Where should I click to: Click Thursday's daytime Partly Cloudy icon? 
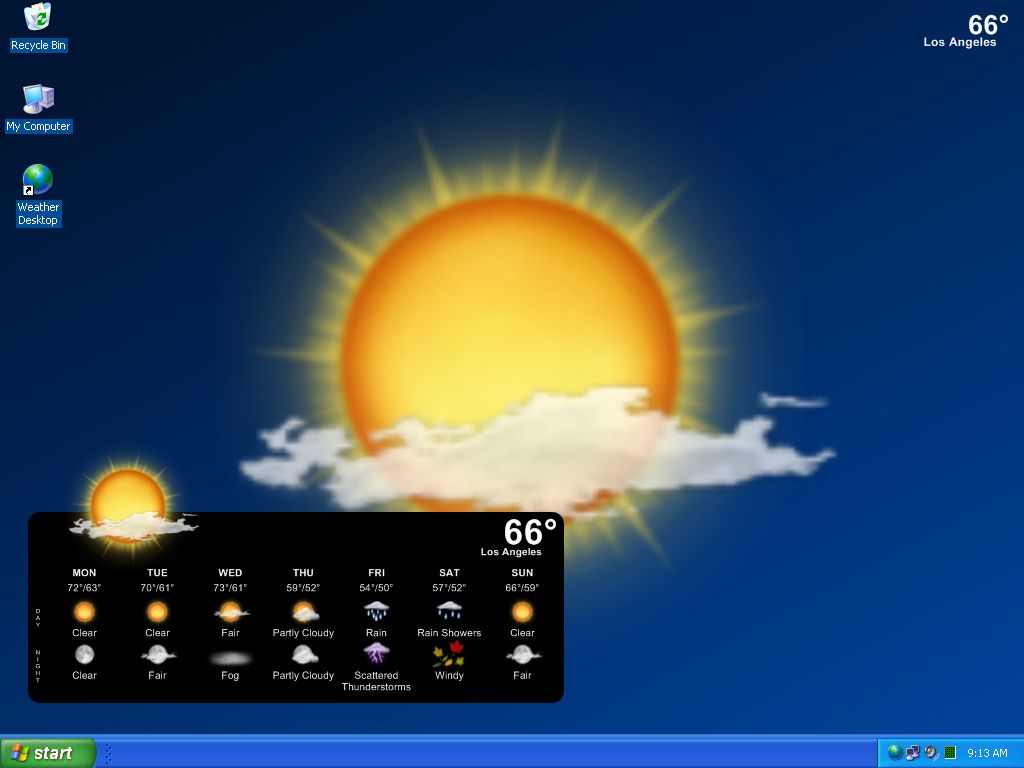point(304,611)
